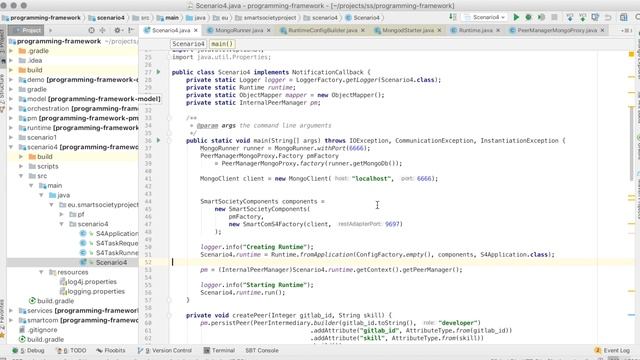The width and height of the screenshot is (640, 360).
Task: Switch to Runtime.java tab
Action: click(x=475, y=30)
